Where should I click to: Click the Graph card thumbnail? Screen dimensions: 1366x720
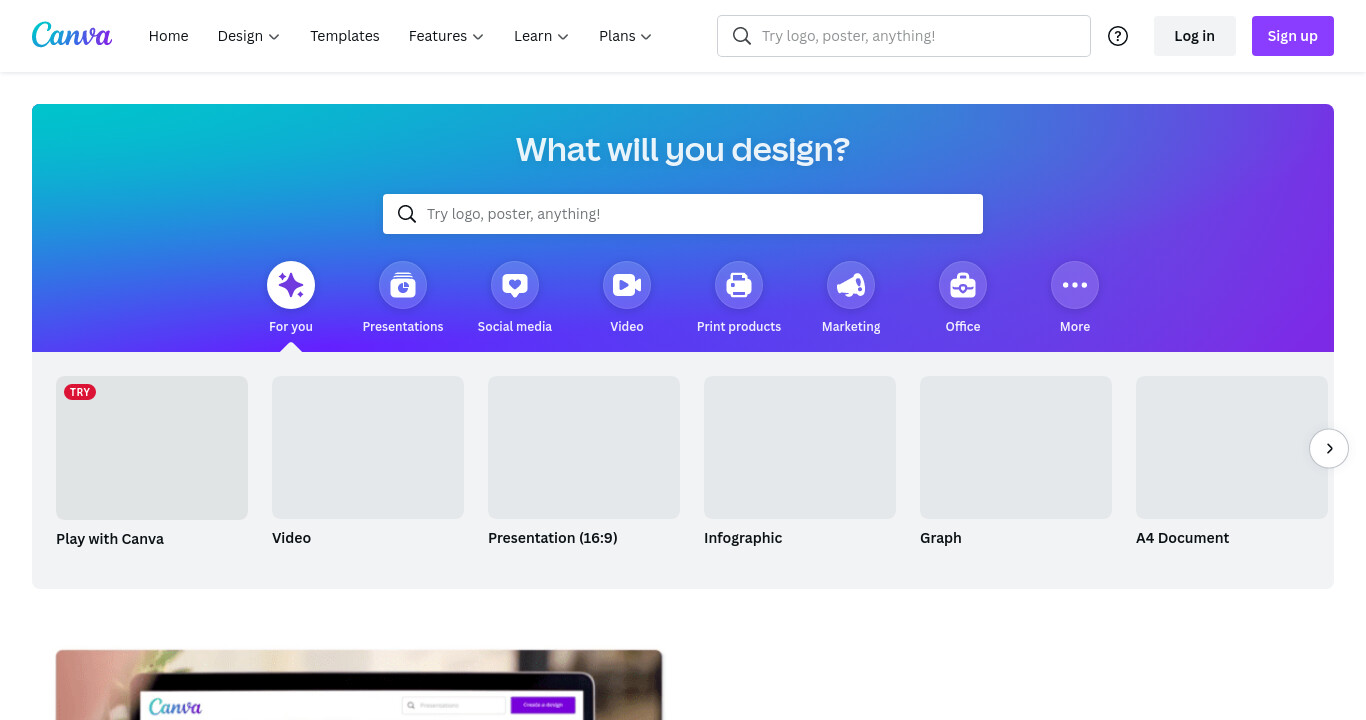click(1016, 447)
